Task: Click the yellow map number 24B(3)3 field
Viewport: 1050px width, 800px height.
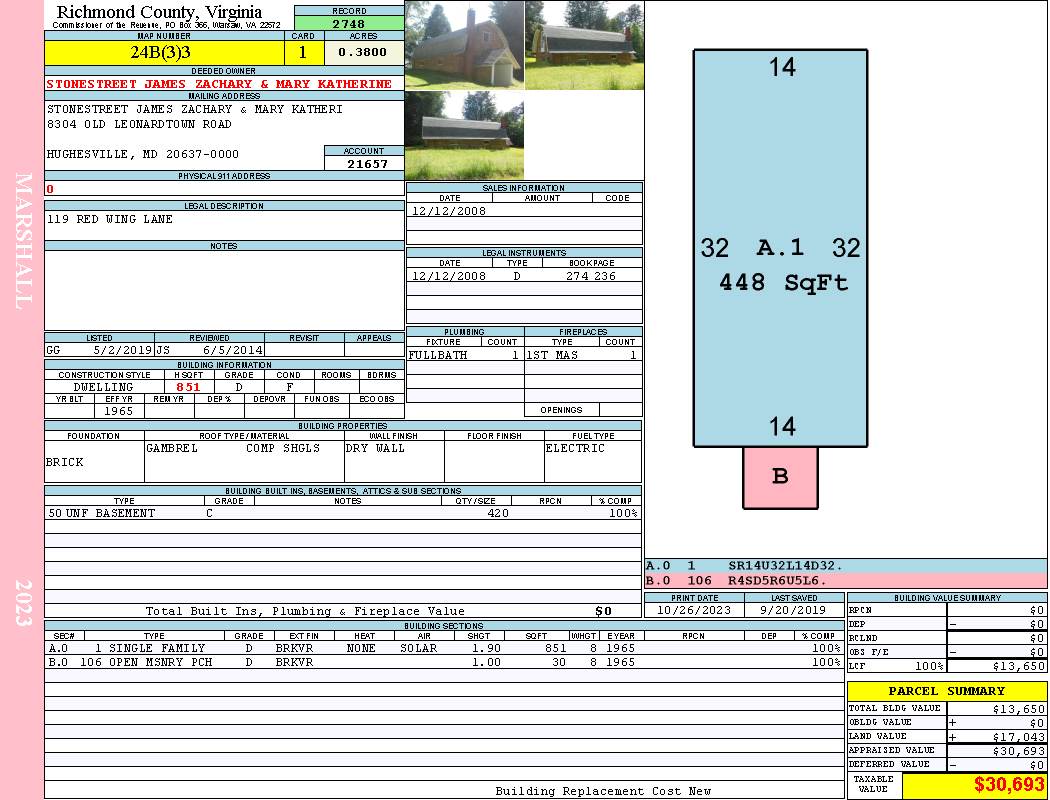Action: click(166, 53)
